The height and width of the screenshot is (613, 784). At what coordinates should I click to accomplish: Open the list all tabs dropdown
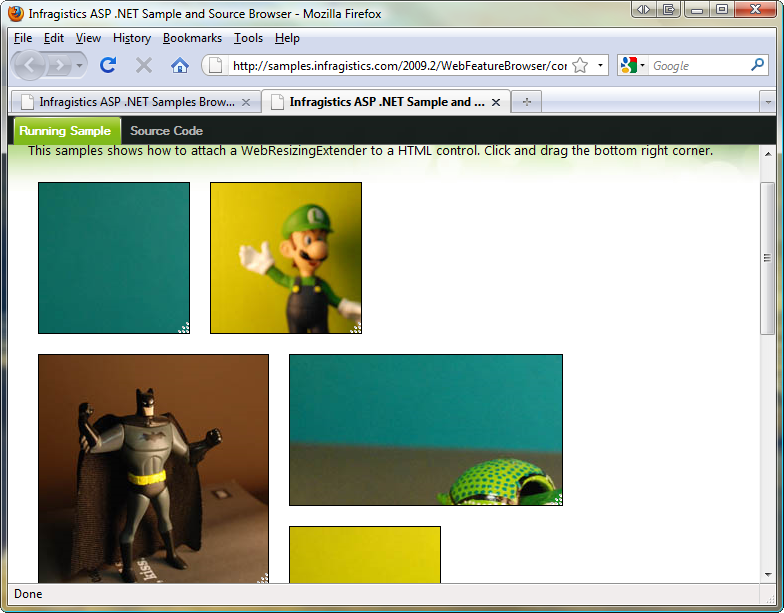point(767,102)
